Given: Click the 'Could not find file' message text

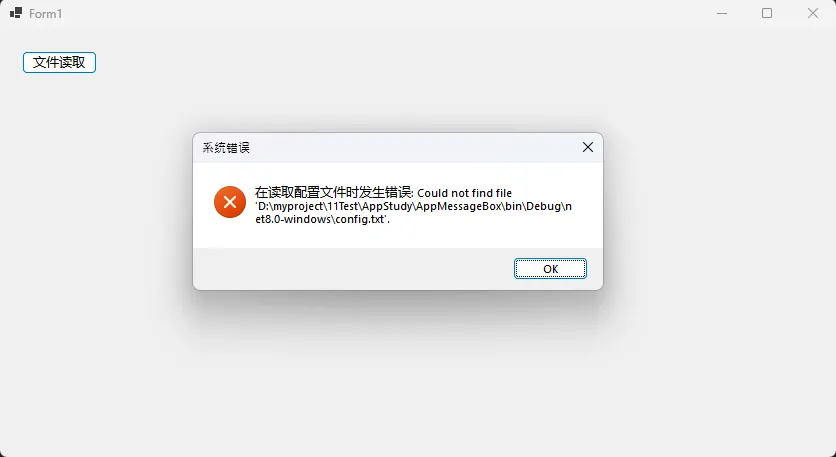Looking at the screenshot, I should (x=464, y=193).
